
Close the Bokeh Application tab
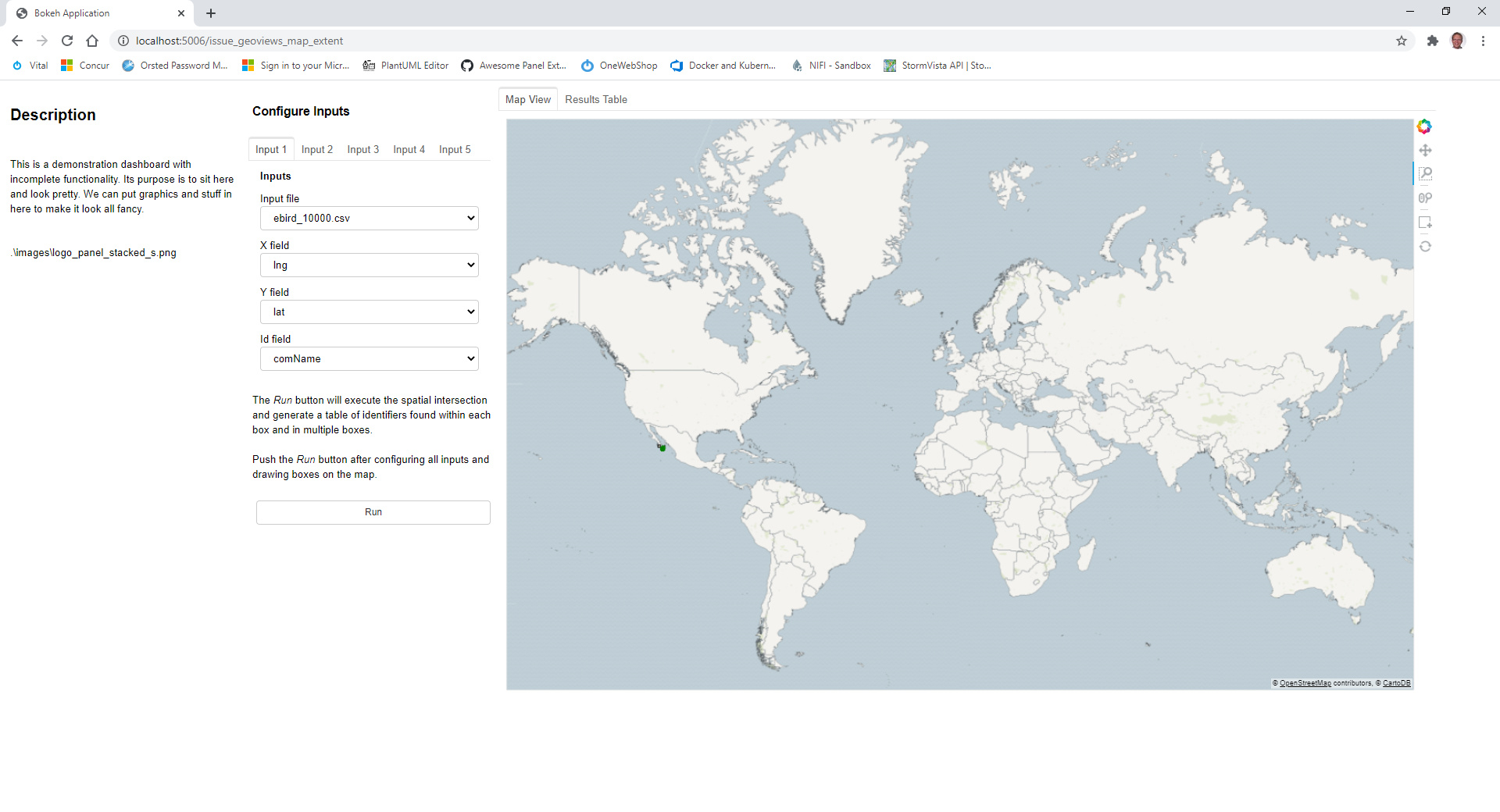click(181, 13)
